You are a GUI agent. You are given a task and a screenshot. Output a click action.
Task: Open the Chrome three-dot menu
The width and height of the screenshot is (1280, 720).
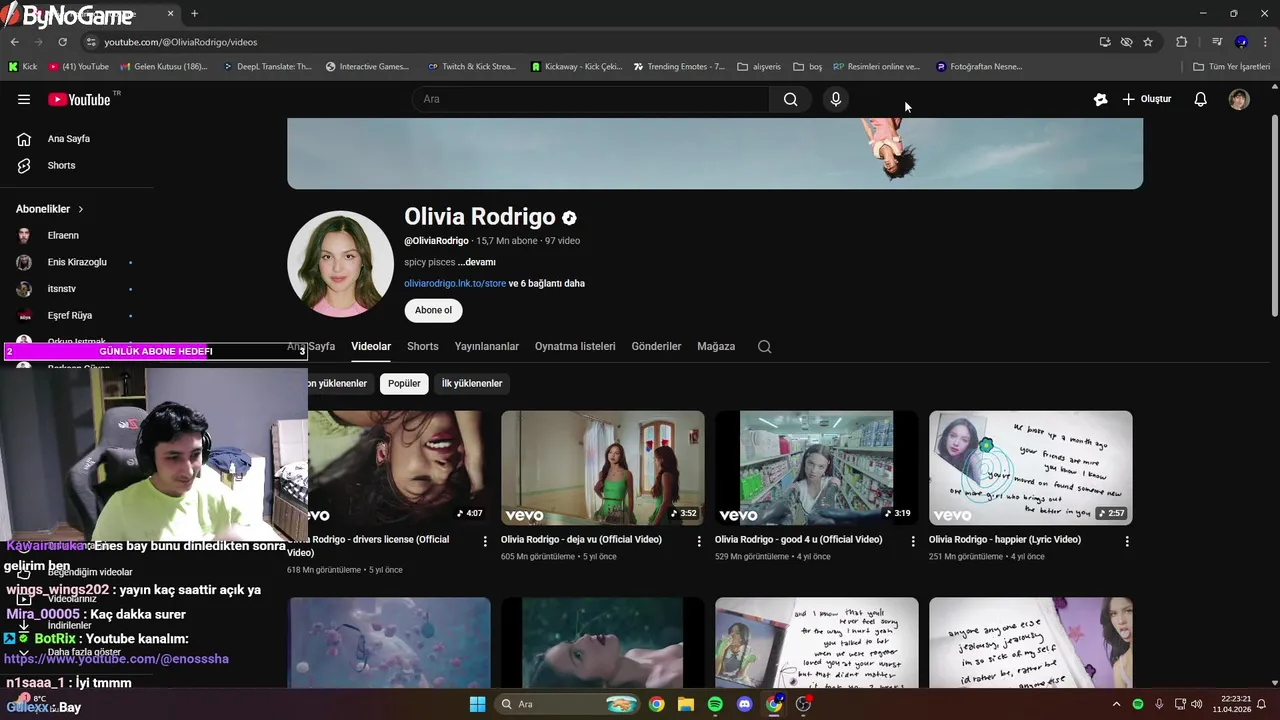(x=1265, y=42)
